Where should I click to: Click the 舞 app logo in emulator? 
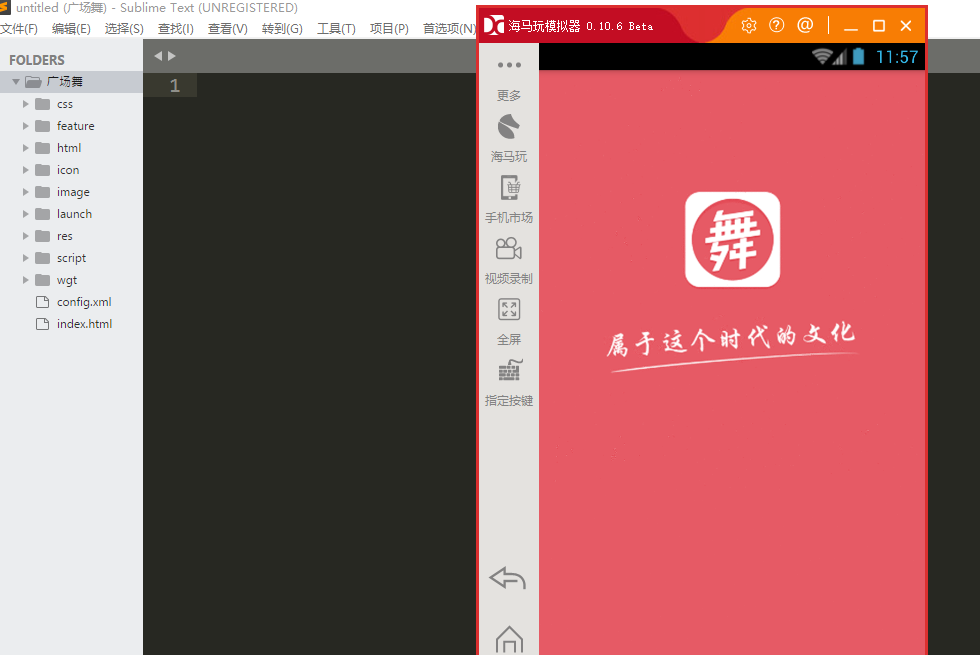pos(732,239)
